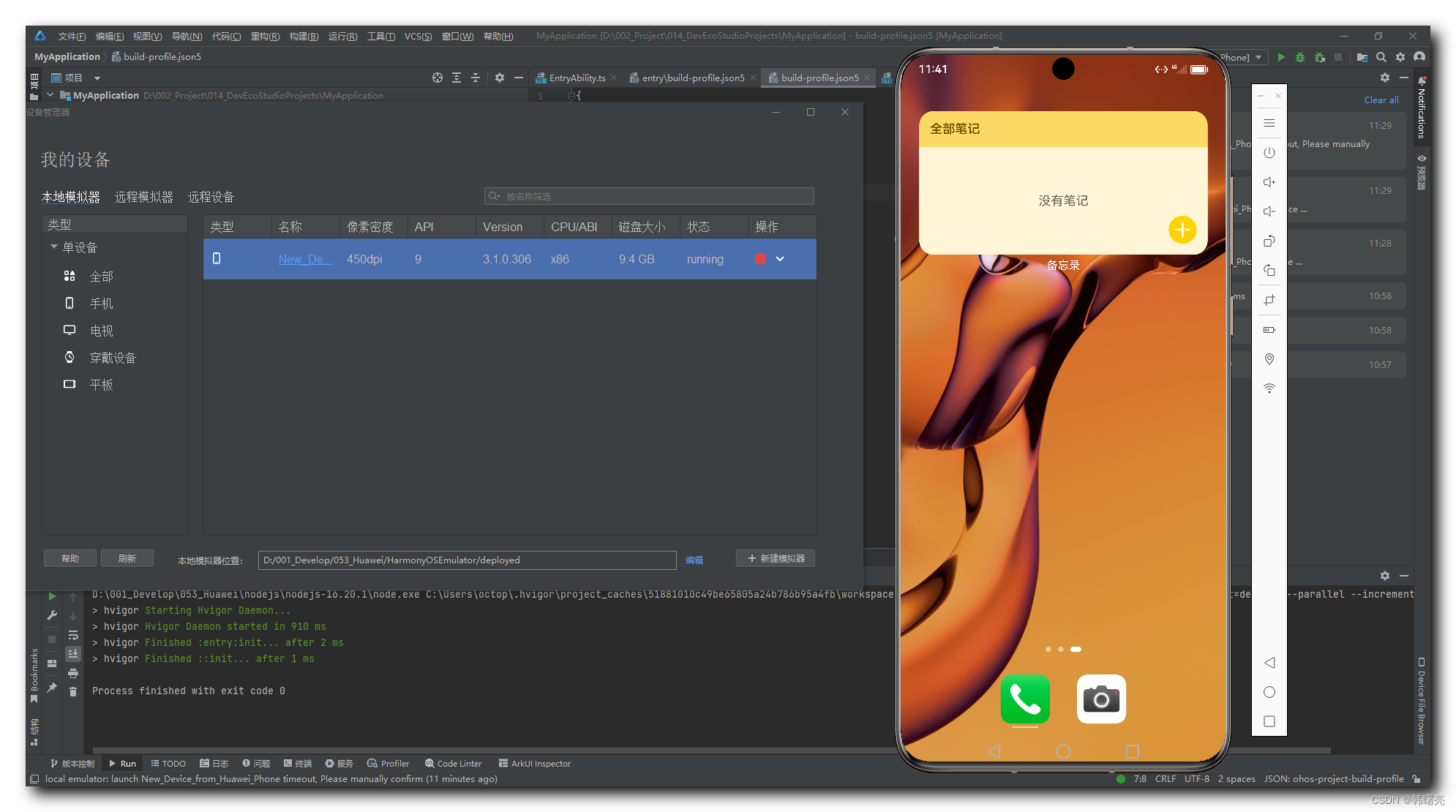Increase emulator volume with speaker-plus icon
Viewport: 1456px width, 812px height.
pos(1269,182)
